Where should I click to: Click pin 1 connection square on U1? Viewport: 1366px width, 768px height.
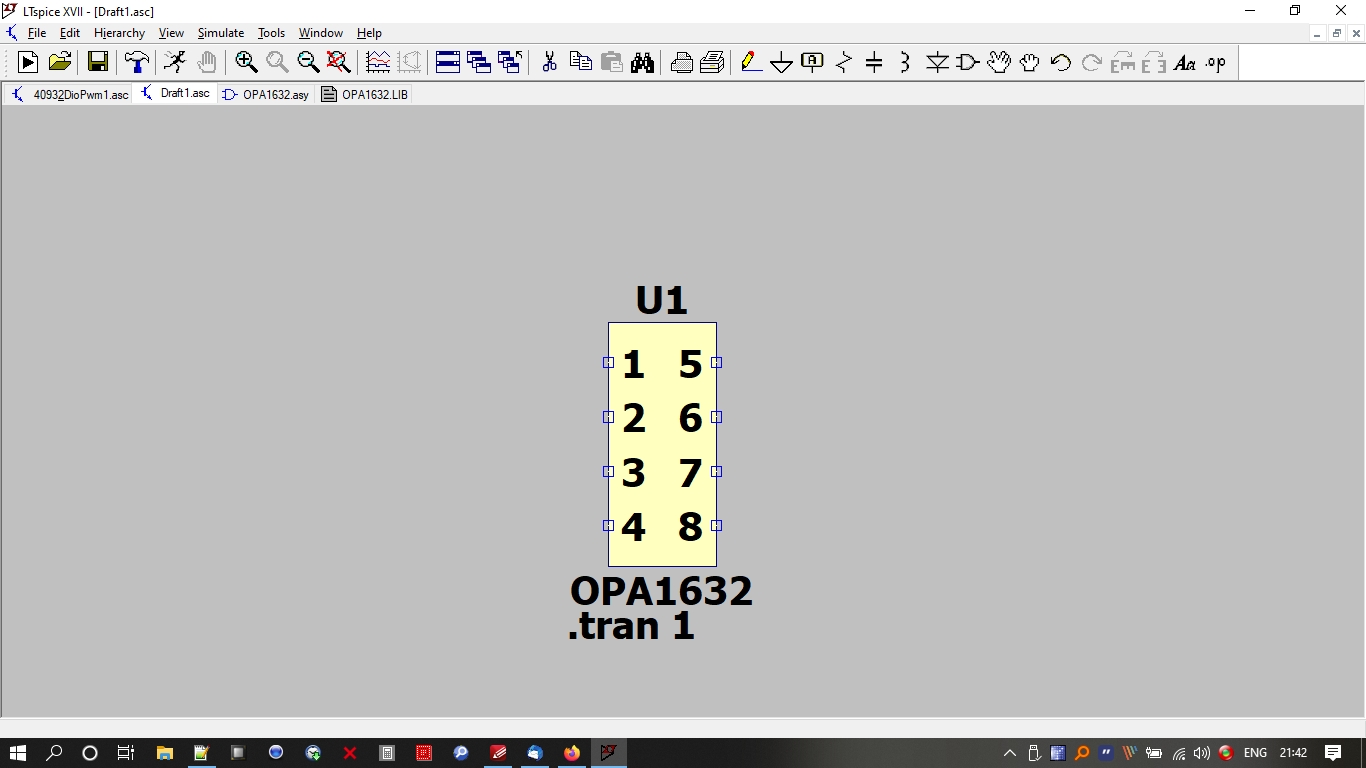pyautogui.click(x=608, y=362)
